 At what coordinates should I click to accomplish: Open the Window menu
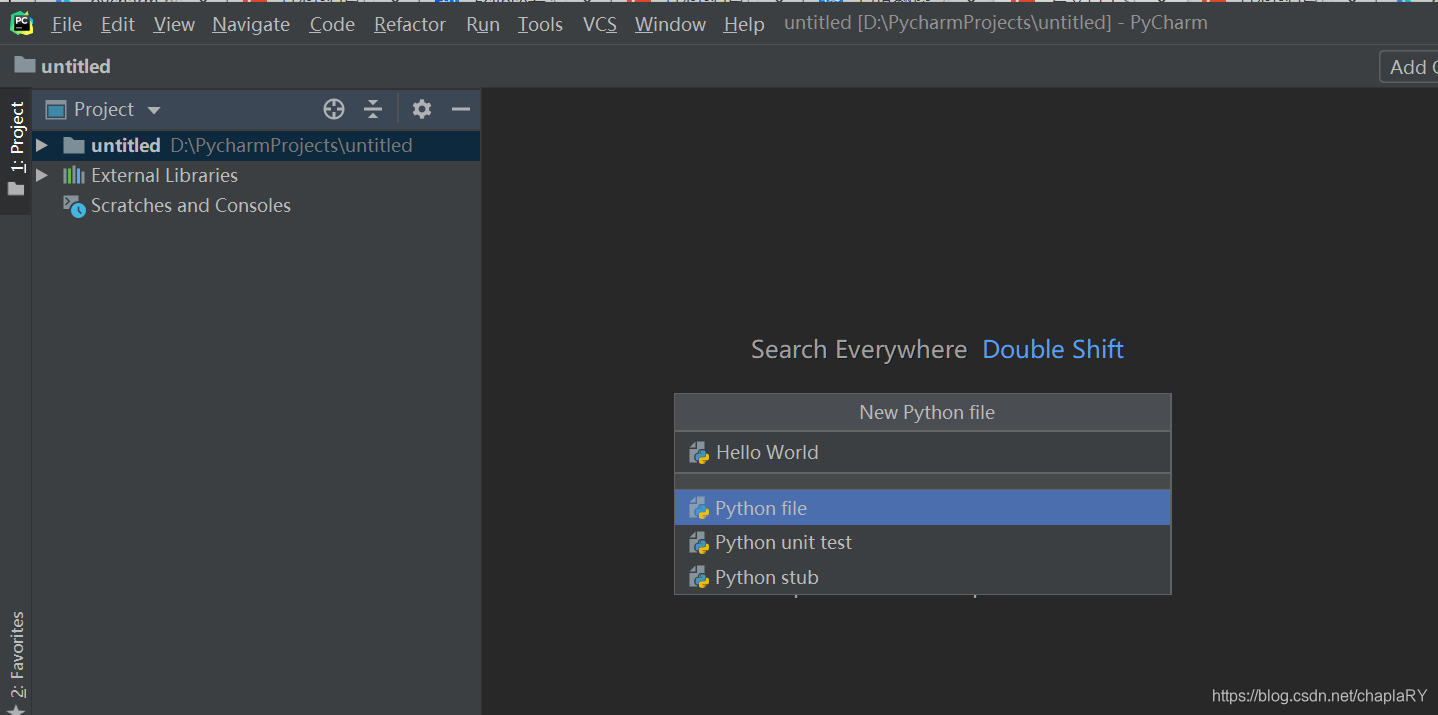pyautogui.click(x=670, y=24)
